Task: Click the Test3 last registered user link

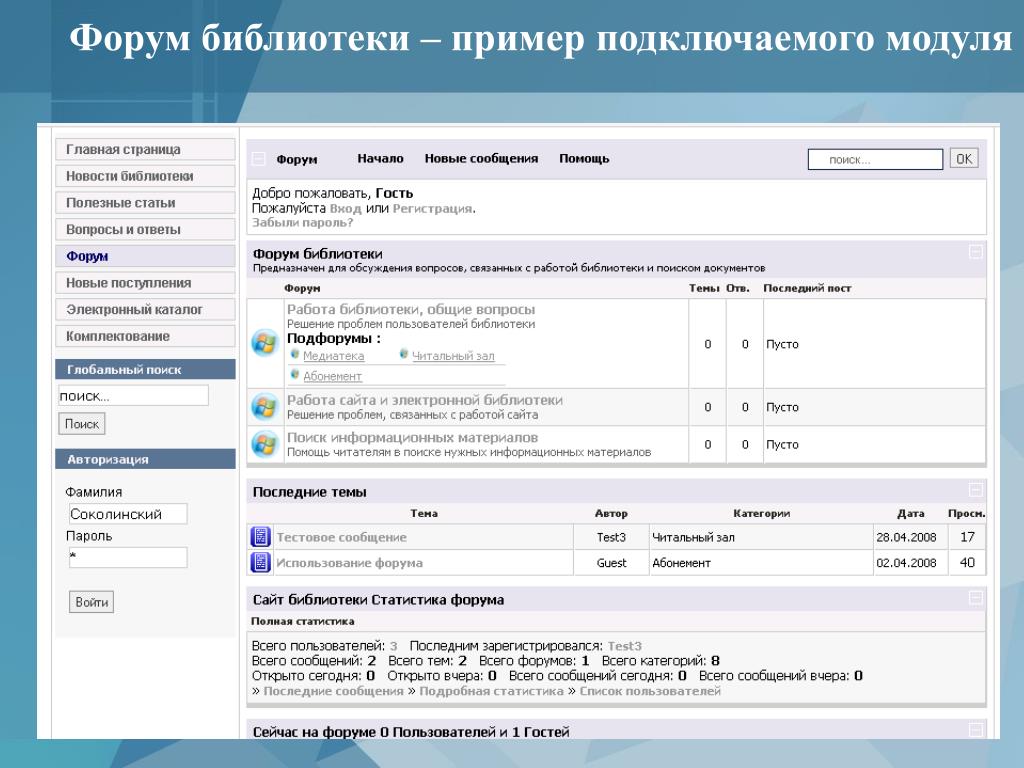Action: 624,646
